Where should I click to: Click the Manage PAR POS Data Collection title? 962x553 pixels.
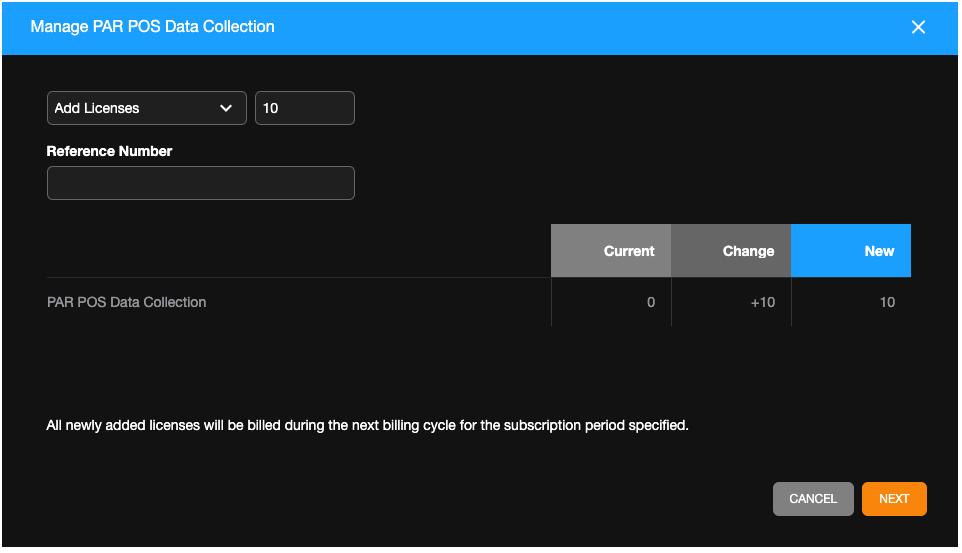click(152, 27)
